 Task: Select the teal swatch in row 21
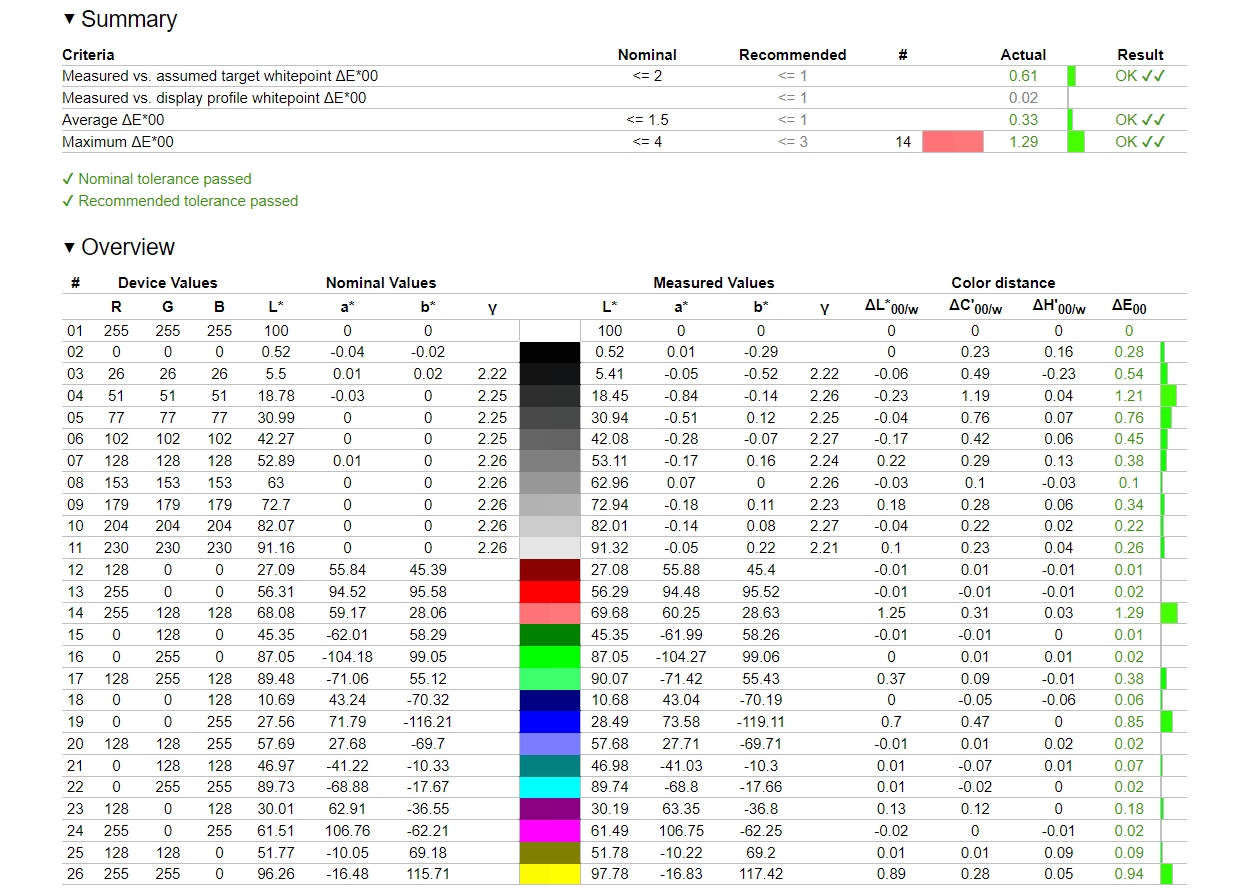pos(550,766)
